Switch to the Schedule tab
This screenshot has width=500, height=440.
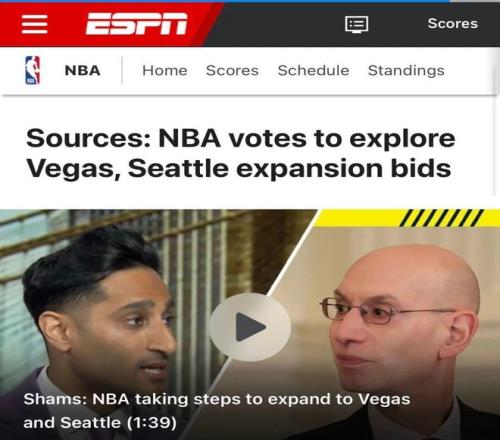tap(313, 70)
